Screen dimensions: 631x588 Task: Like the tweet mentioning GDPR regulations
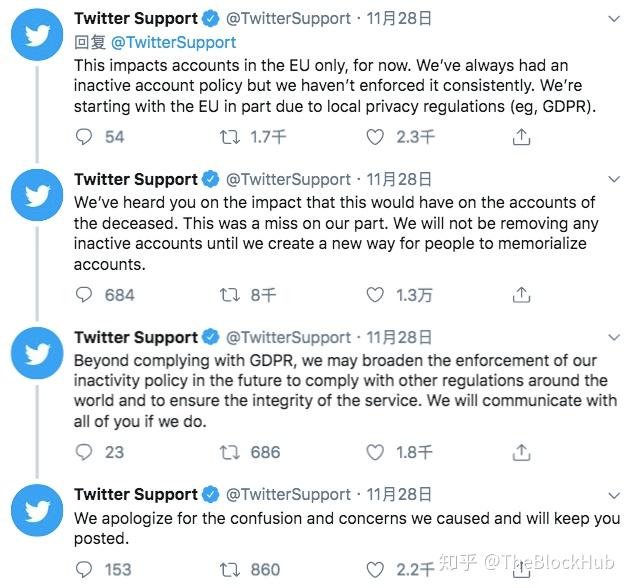click(375, 137)
